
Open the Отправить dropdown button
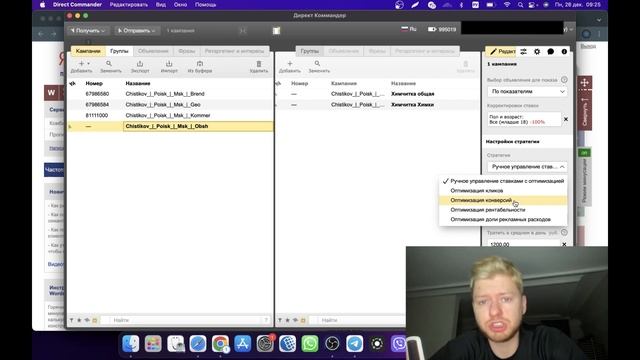(136, 31)
